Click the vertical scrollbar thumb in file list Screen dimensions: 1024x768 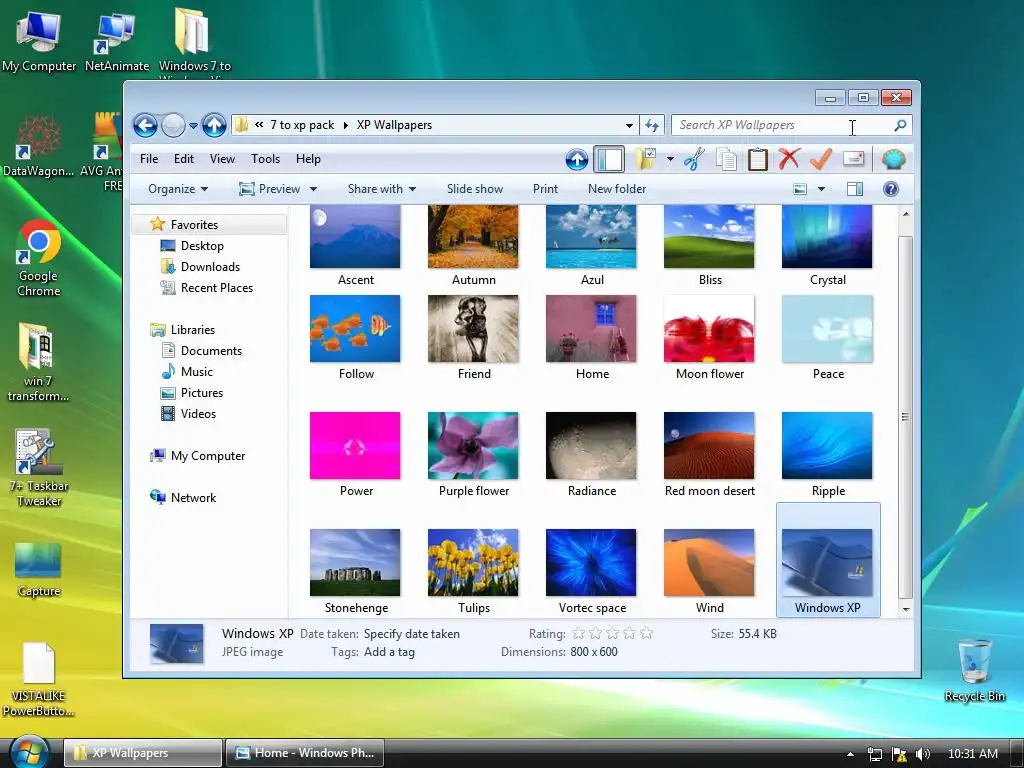(905, 417)
